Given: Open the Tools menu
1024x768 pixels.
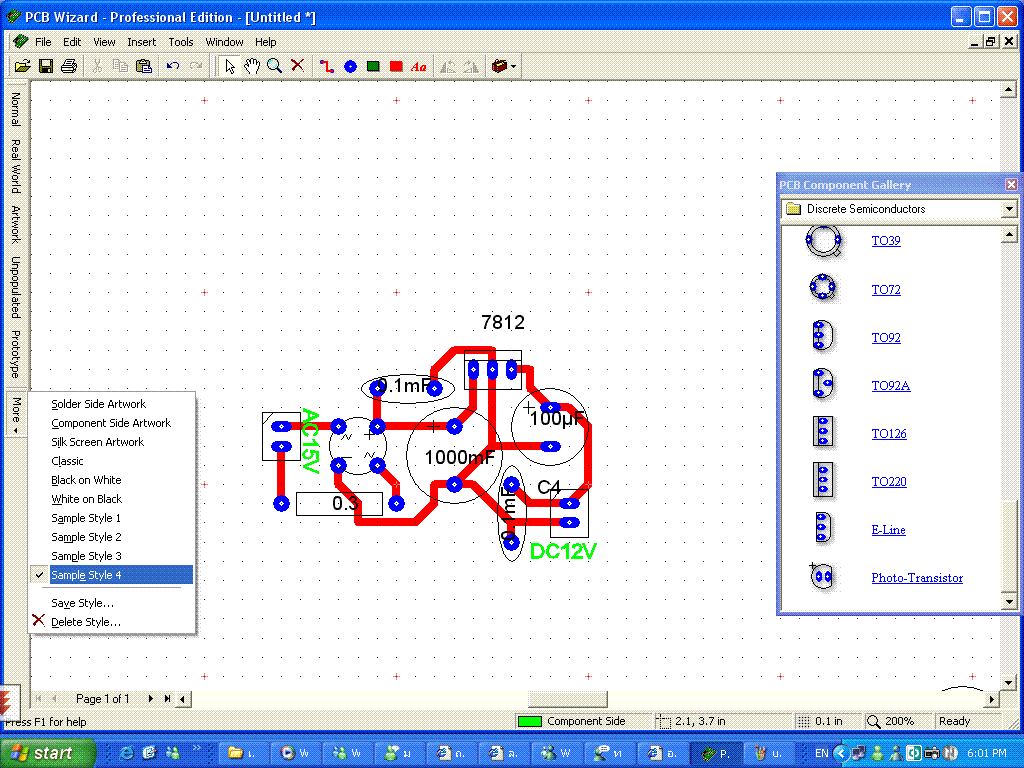Looking at the screenshot, I should pyautogui.click(x=181, y=42).
